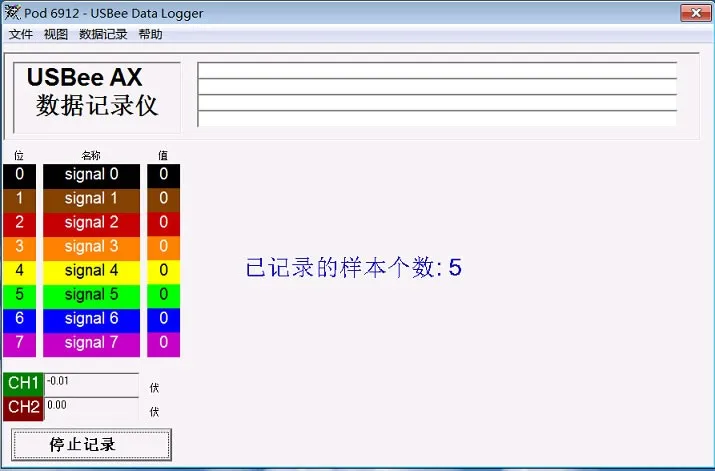This screenshot has width=715, height=471.
Task: Select the signal 3 name field
Action: (x=91, y=248)
